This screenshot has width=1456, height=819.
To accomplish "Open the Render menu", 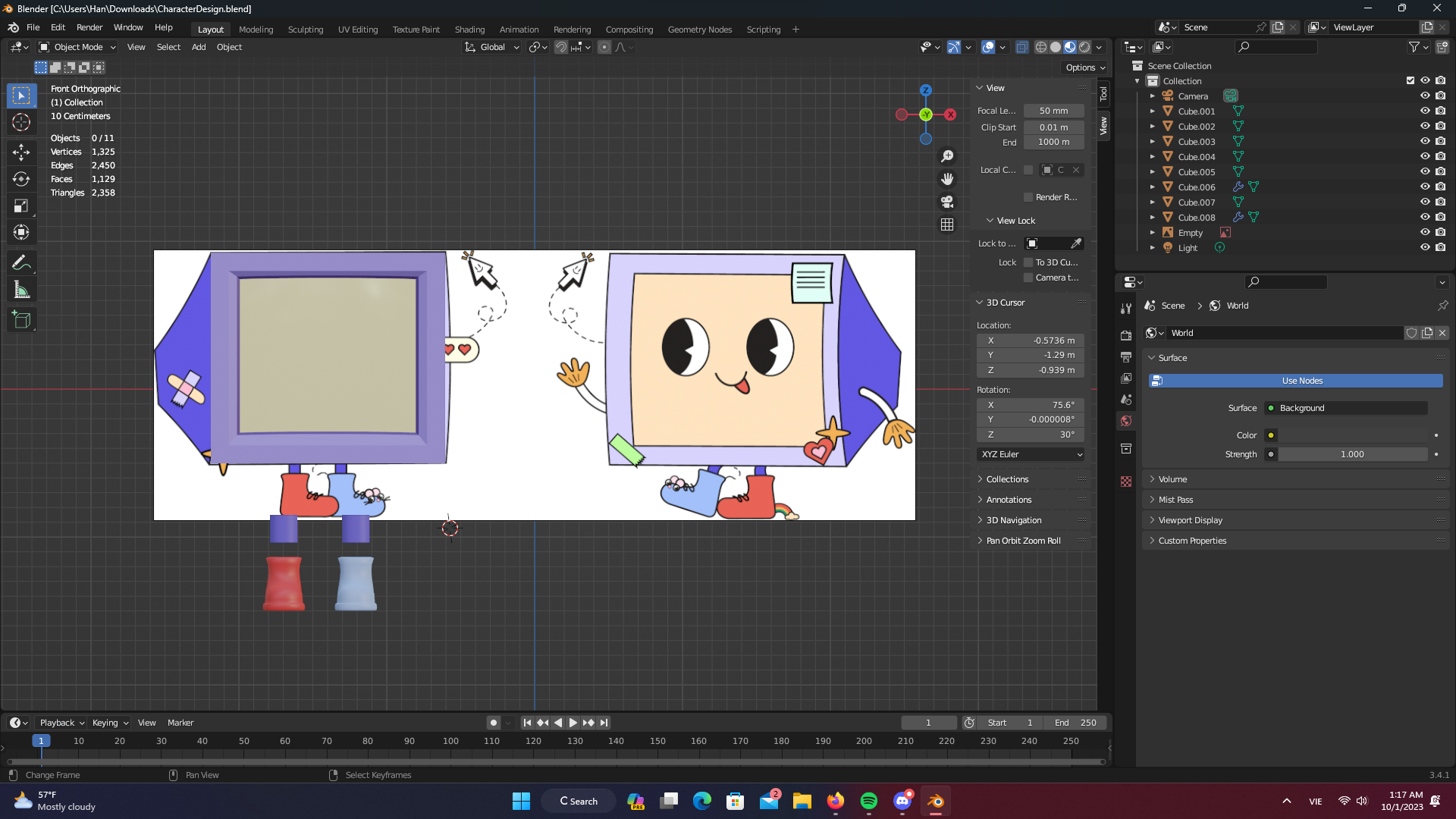I will (89, 27).
